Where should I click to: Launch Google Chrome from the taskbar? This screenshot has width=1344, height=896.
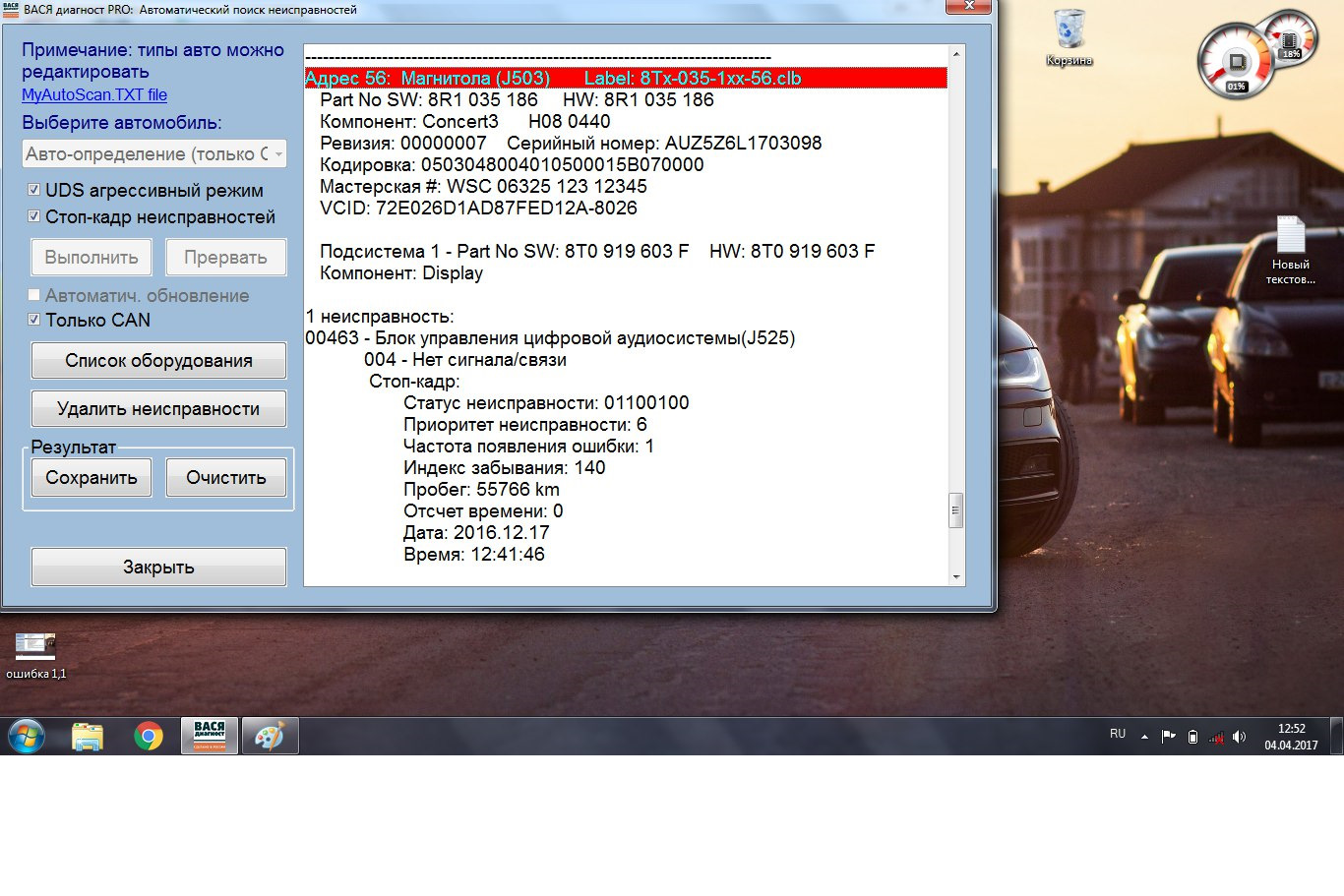coord(149,736)
